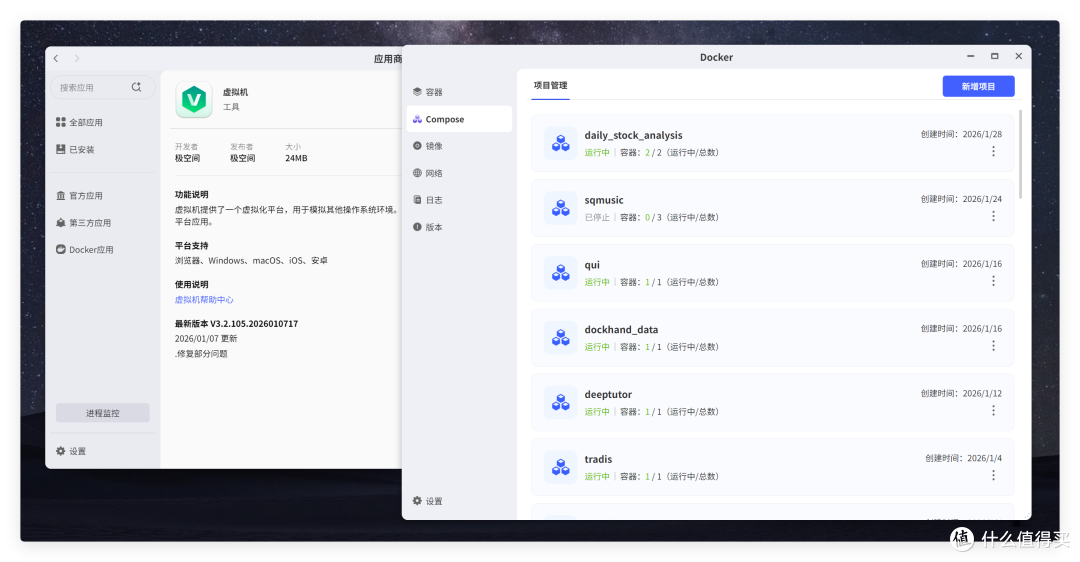The image size is (1080, 562).
Task: Select the deeptutor project name
Action: pyautogui.click(x=608, y=395)
